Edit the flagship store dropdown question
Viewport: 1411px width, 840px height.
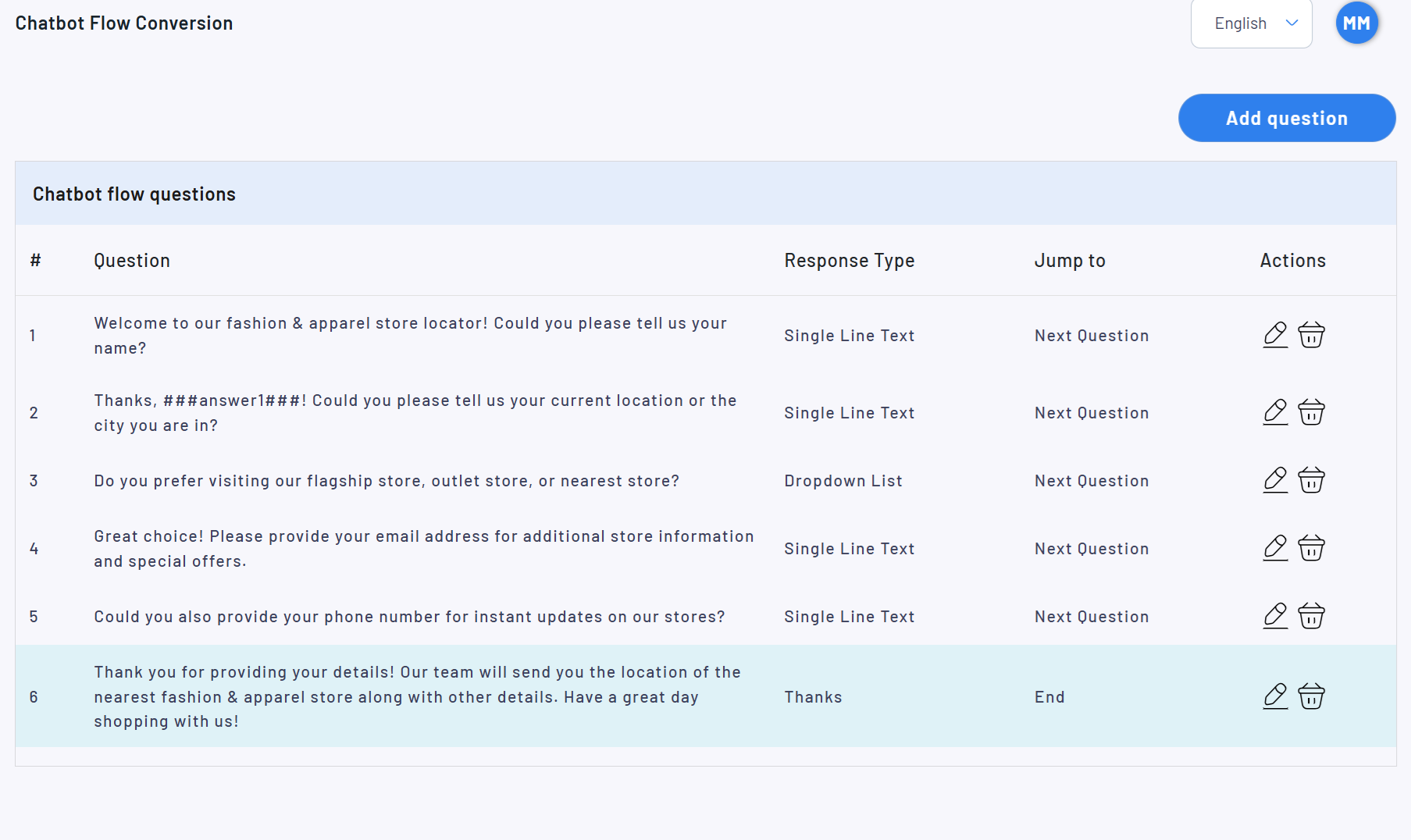pos(1275,480)
